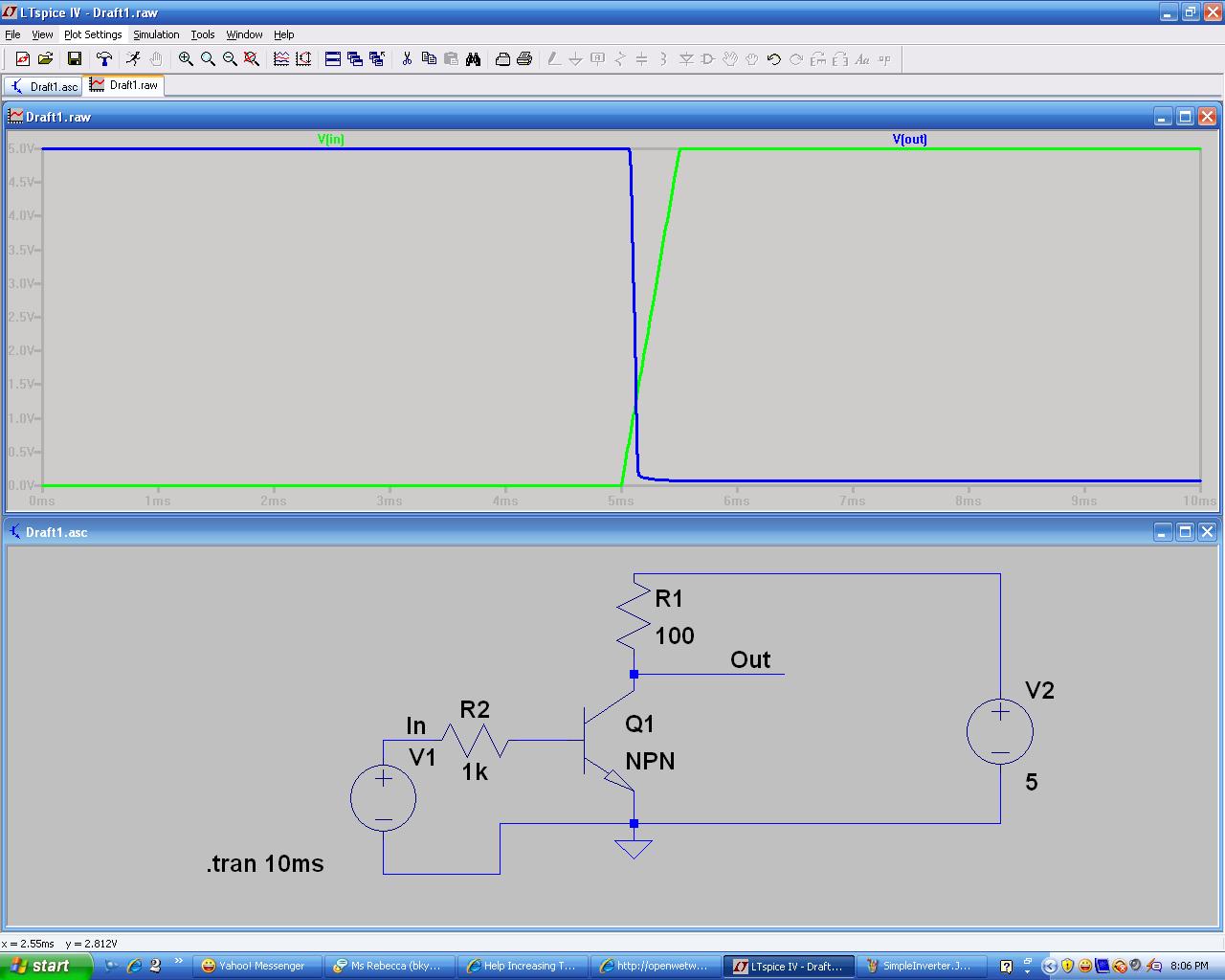Click the R2 value '1k'
Screen dimensions: 1225x980
[475, 771]
